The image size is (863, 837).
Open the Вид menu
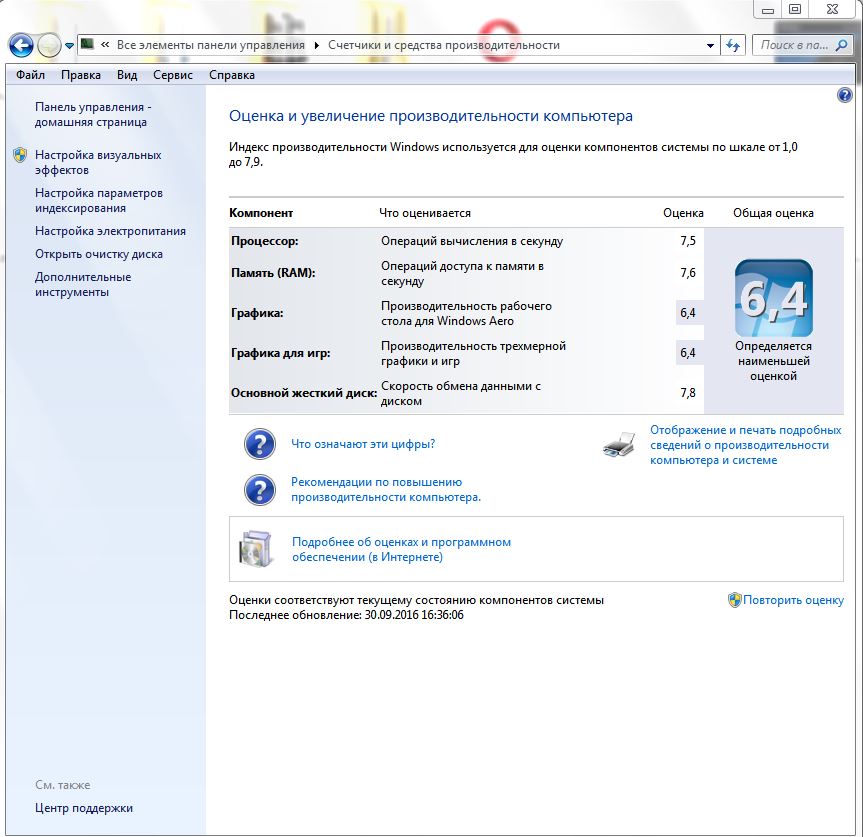127,75
